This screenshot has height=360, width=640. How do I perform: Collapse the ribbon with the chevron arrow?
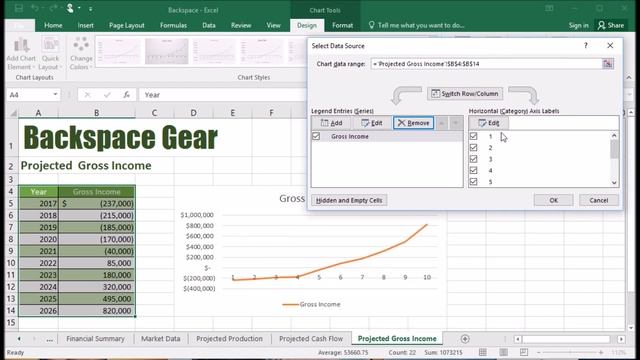pyautogui.click(x=629, y=77)
